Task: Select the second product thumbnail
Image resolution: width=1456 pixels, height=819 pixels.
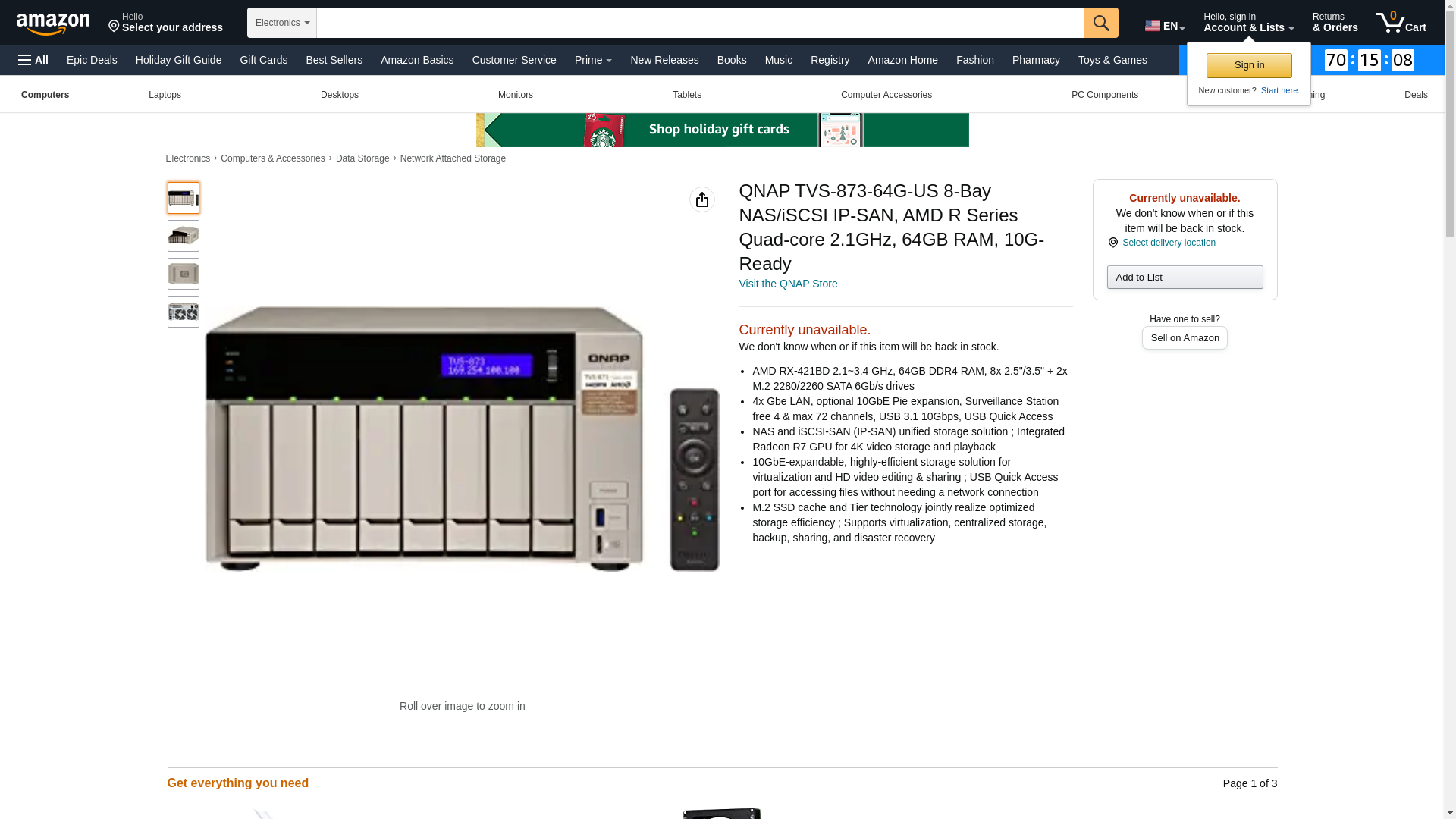Action: pyautogui.click(x=183, y=236)
